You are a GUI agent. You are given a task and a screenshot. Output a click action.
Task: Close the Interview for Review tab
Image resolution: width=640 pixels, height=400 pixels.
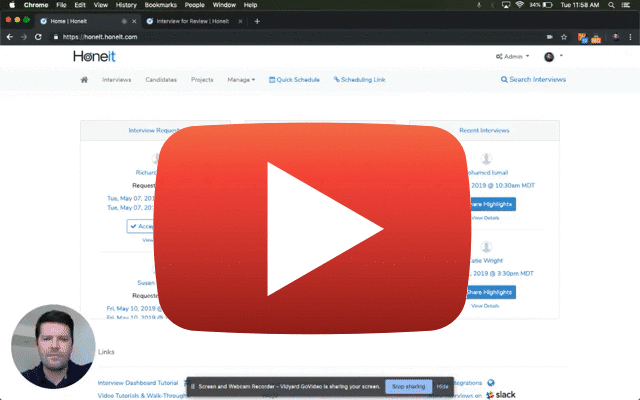240,21
